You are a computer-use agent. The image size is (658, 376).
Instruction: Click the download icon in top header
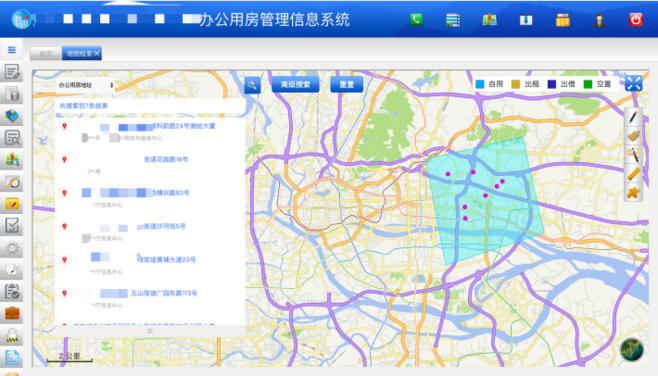(x=526, y=20)
